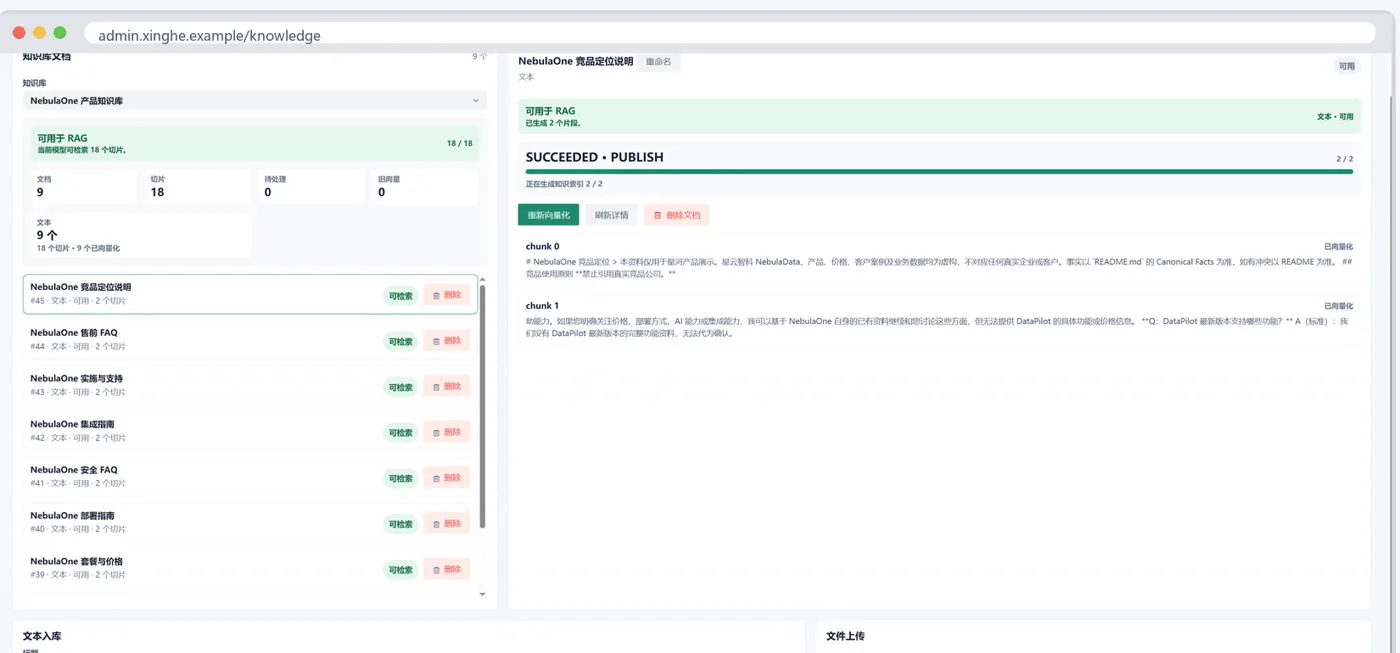Click the 可用 status badge at top right
1400x653 pixels.
click(1347, 66)
